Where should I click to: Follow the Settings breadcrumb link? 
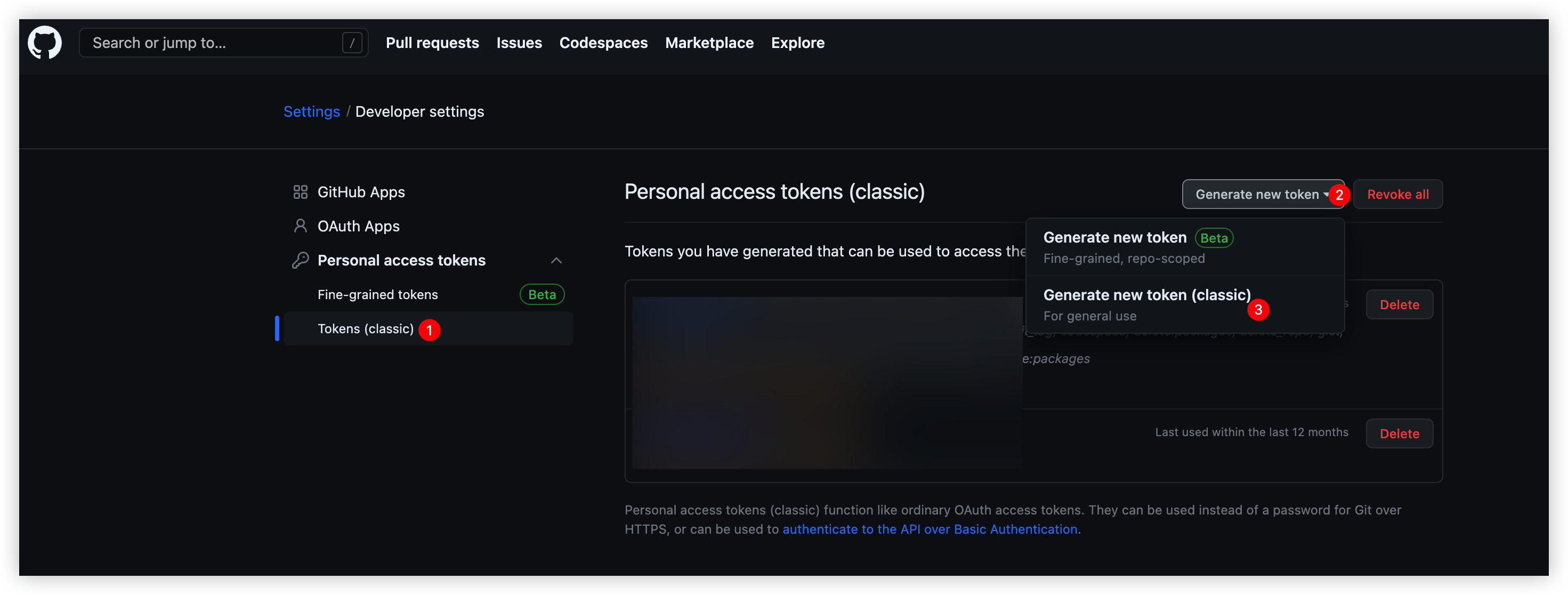pyautogui.click(x=311, y=111)
